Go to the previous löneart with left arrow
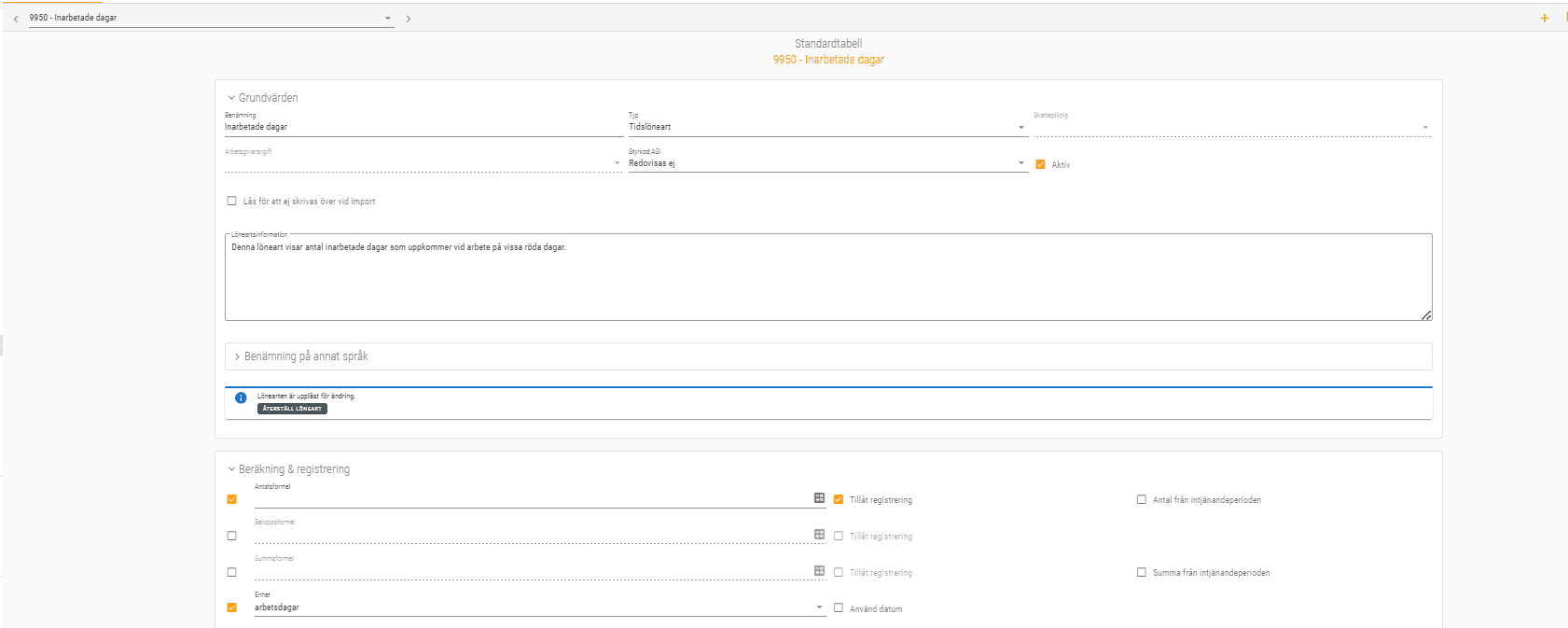The width and height of the screenshot is (1568, 628). point(16,19)
